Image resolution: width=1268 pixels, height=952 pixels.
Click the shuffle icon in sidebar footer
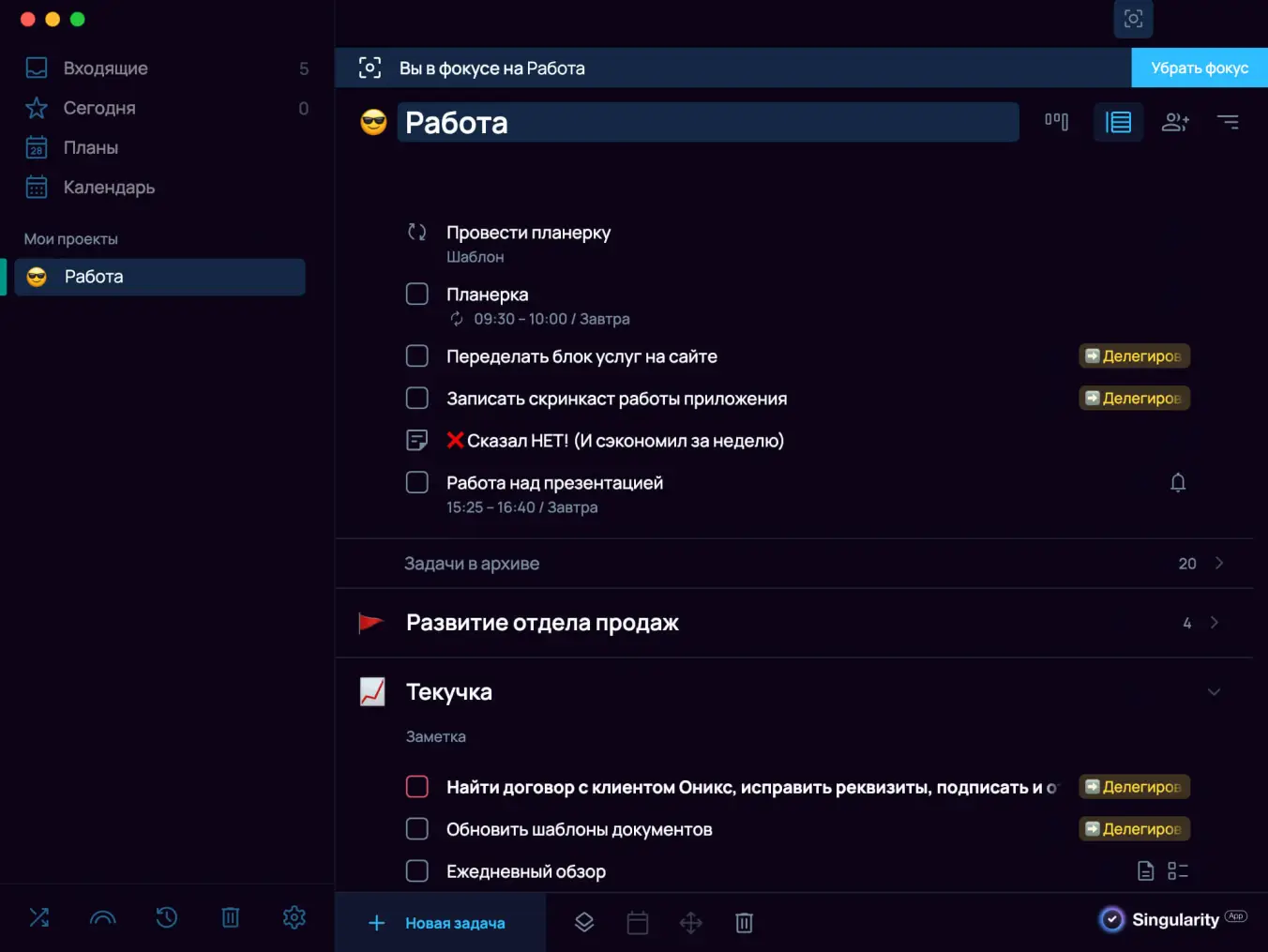click(x=39, y=917)
